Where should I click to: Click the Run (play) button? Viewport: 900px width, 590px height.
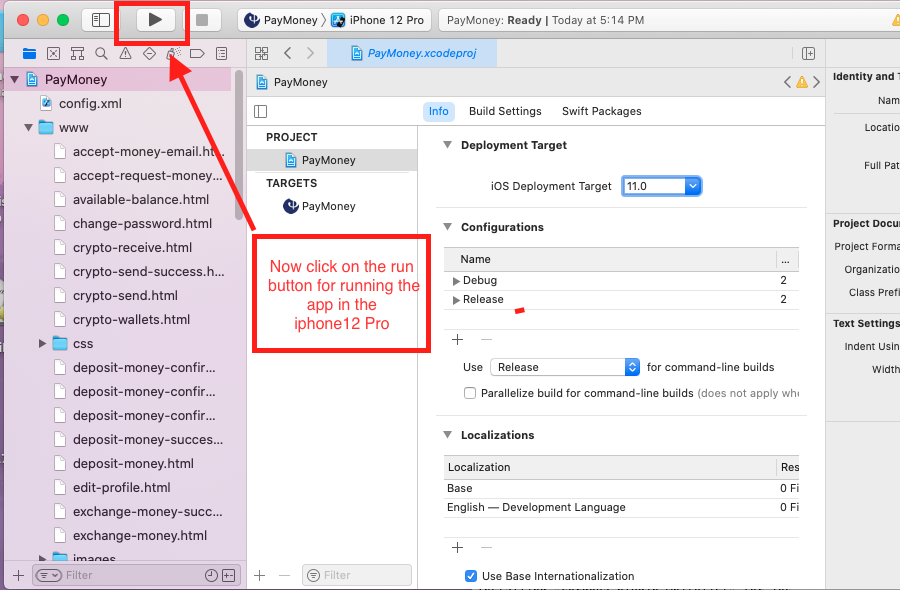154,20
